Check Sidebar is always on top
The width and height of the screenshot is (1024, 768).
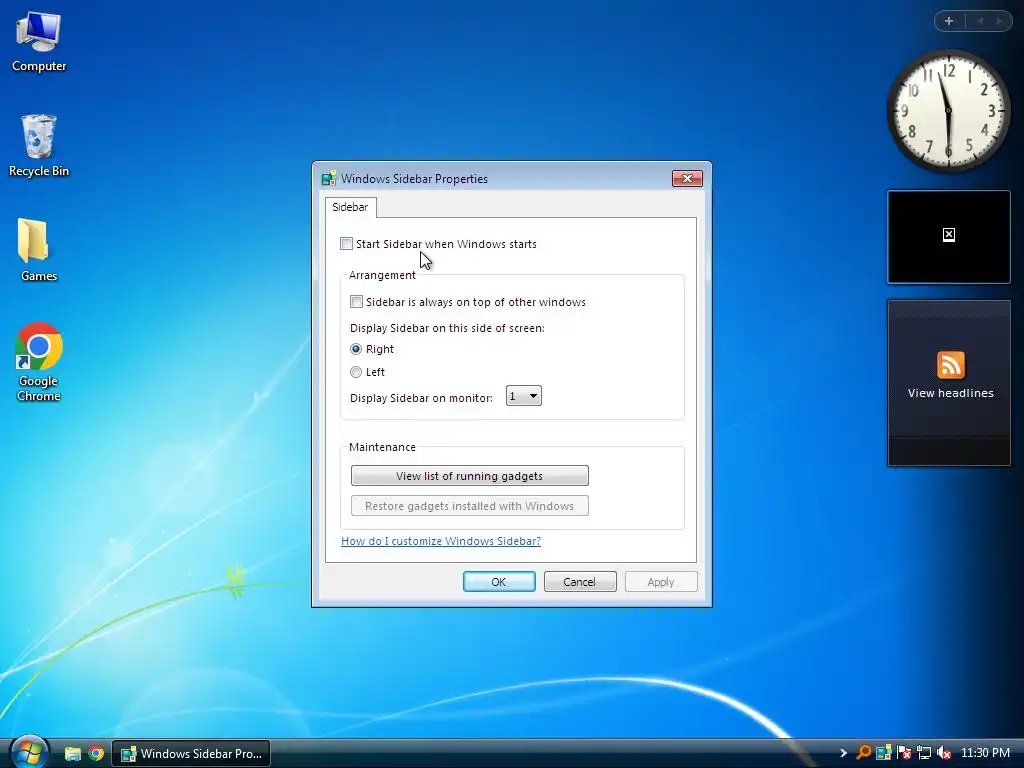coord(357,302)
